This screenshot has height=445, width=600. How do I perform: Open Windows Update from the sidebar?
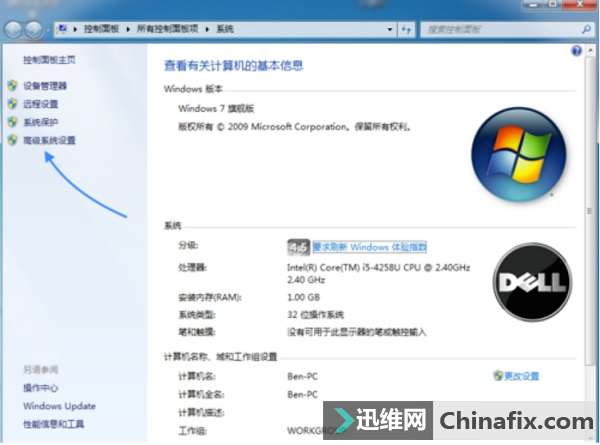coord(59,406)
